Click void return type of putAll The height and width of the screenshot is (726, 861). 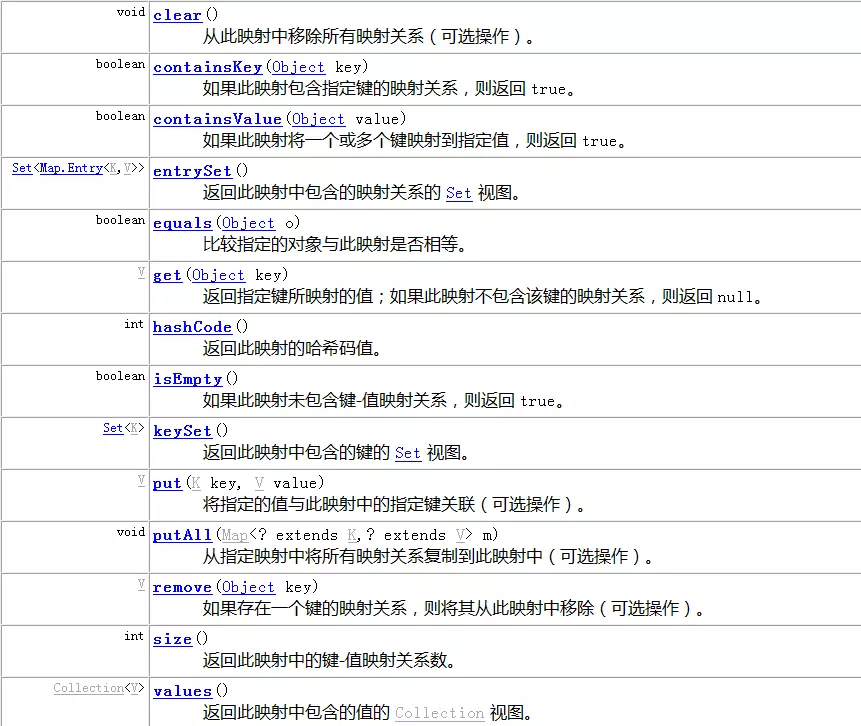tap(131, 532)
